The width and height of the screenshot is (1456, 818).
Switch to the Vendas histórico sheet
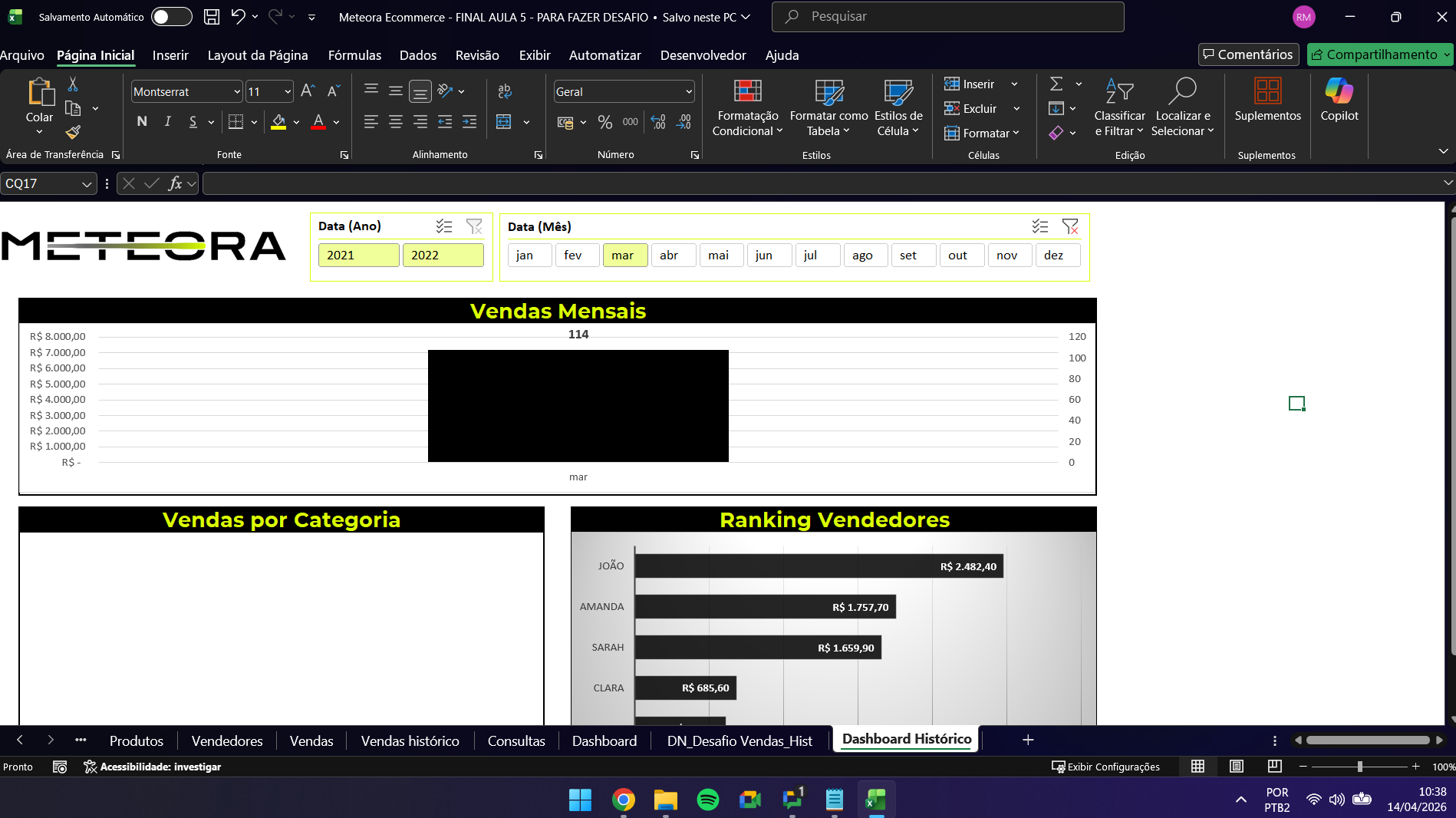pos(410,741)
